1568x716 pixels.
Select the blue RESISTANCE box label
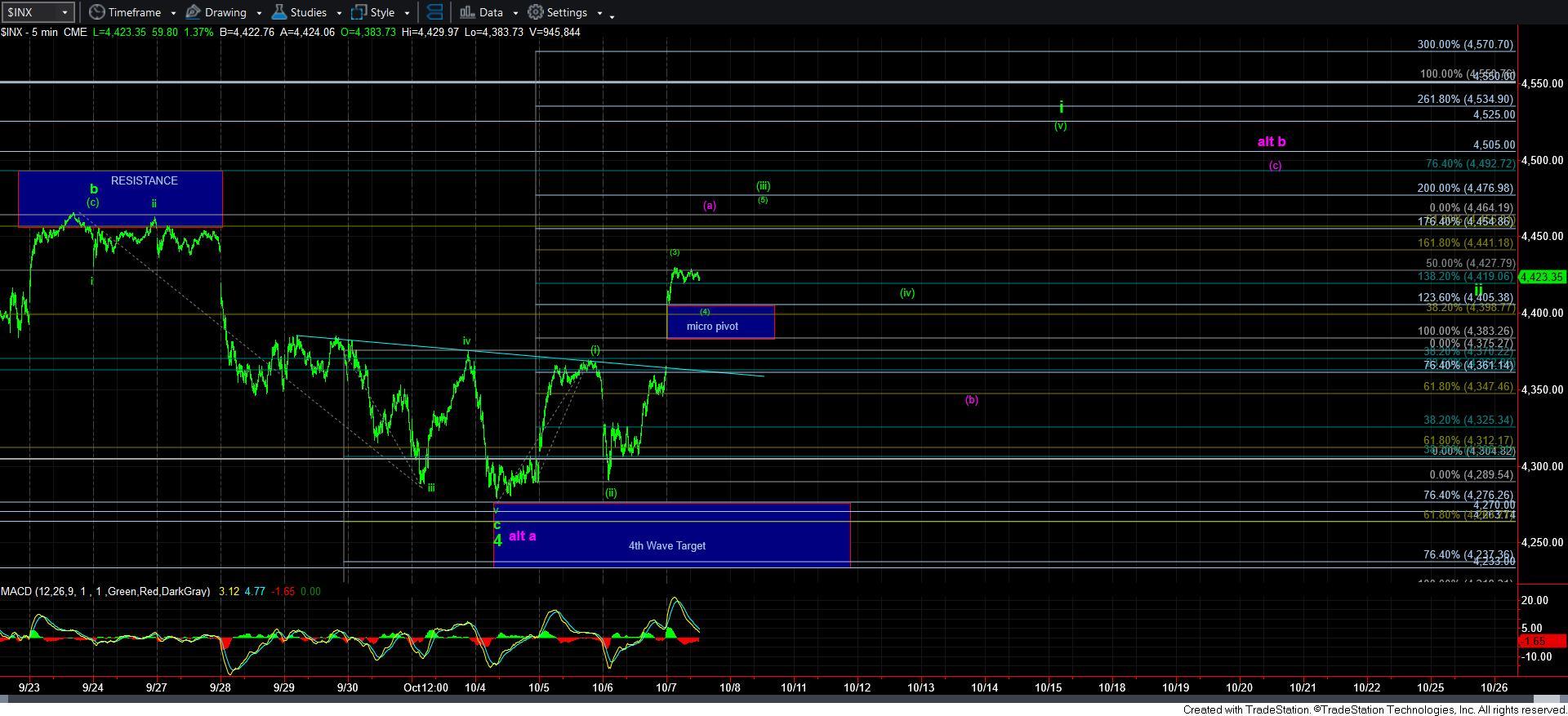(x=144, y=180)
